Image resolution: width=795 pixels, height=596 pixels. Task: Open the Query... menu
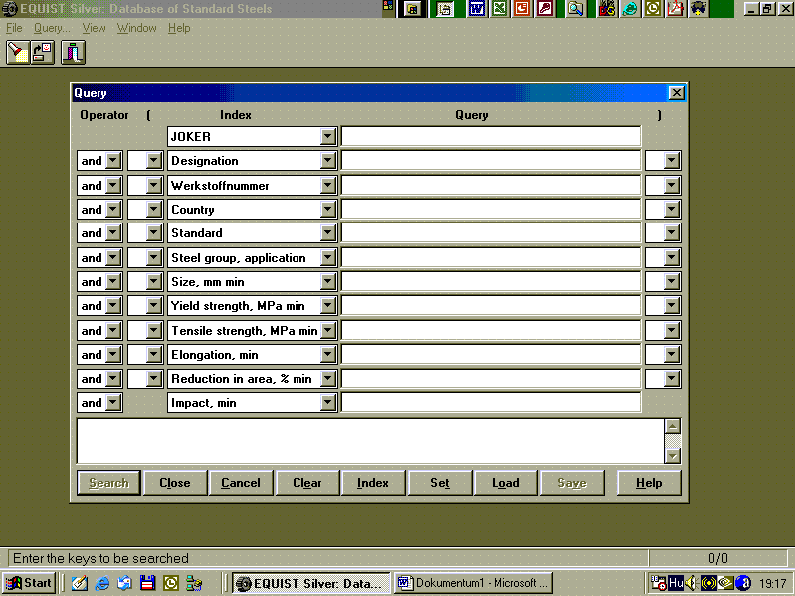point(52,28)
